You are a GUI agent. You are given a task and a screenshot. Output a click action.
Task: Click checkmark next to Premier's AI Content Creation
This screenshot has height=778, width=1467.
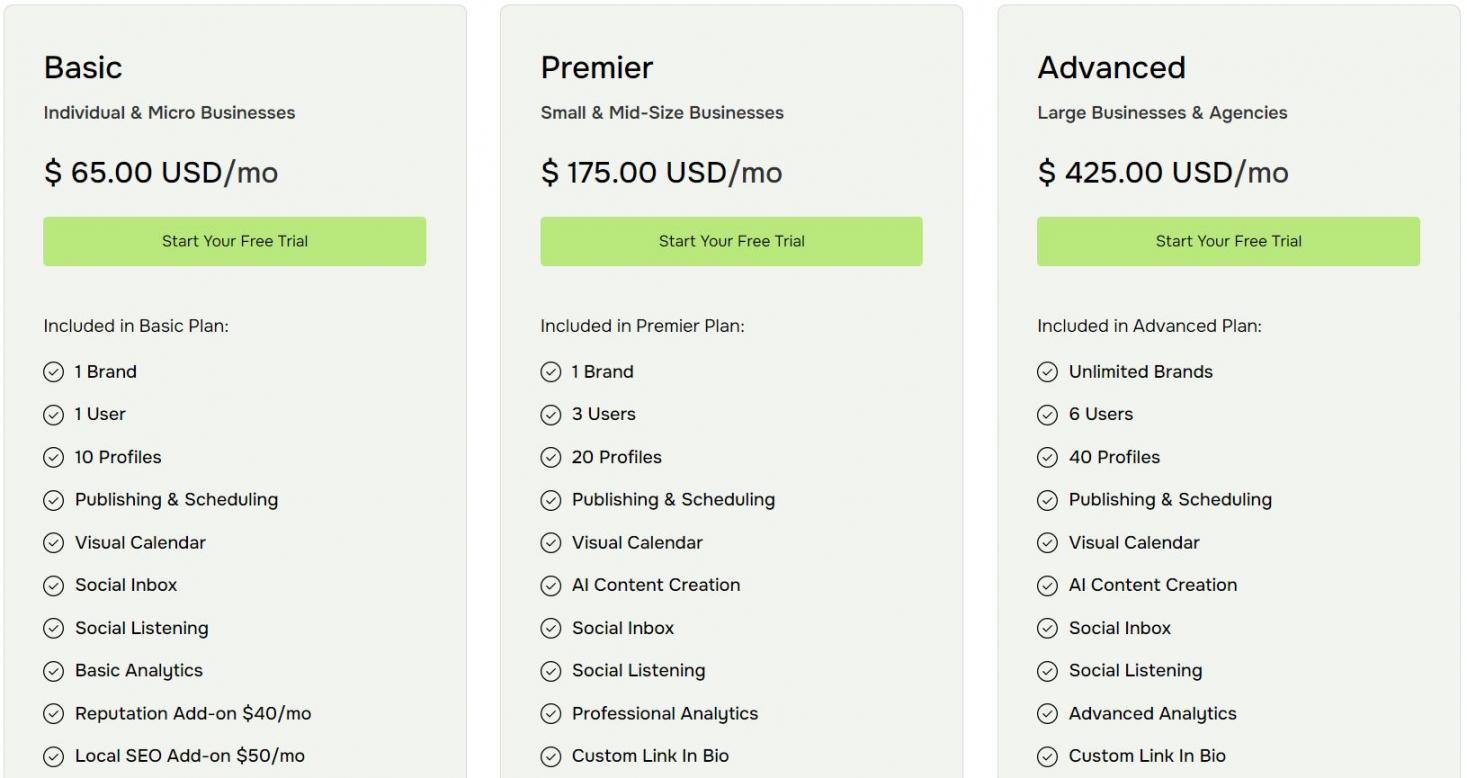tap(550, 586)
